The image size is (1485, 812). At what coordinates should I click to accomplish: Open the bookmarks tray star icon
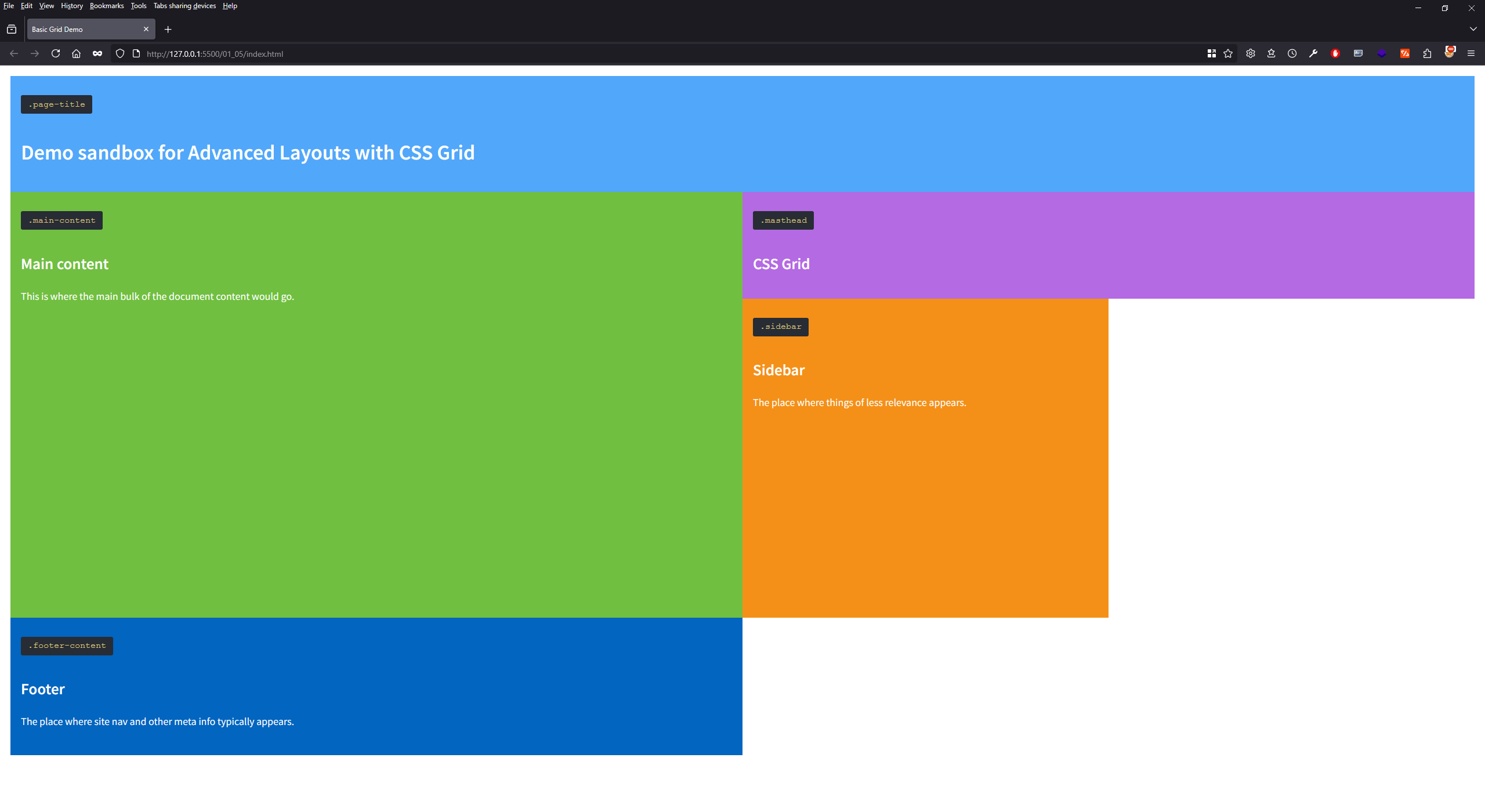tap(1272, 53)
